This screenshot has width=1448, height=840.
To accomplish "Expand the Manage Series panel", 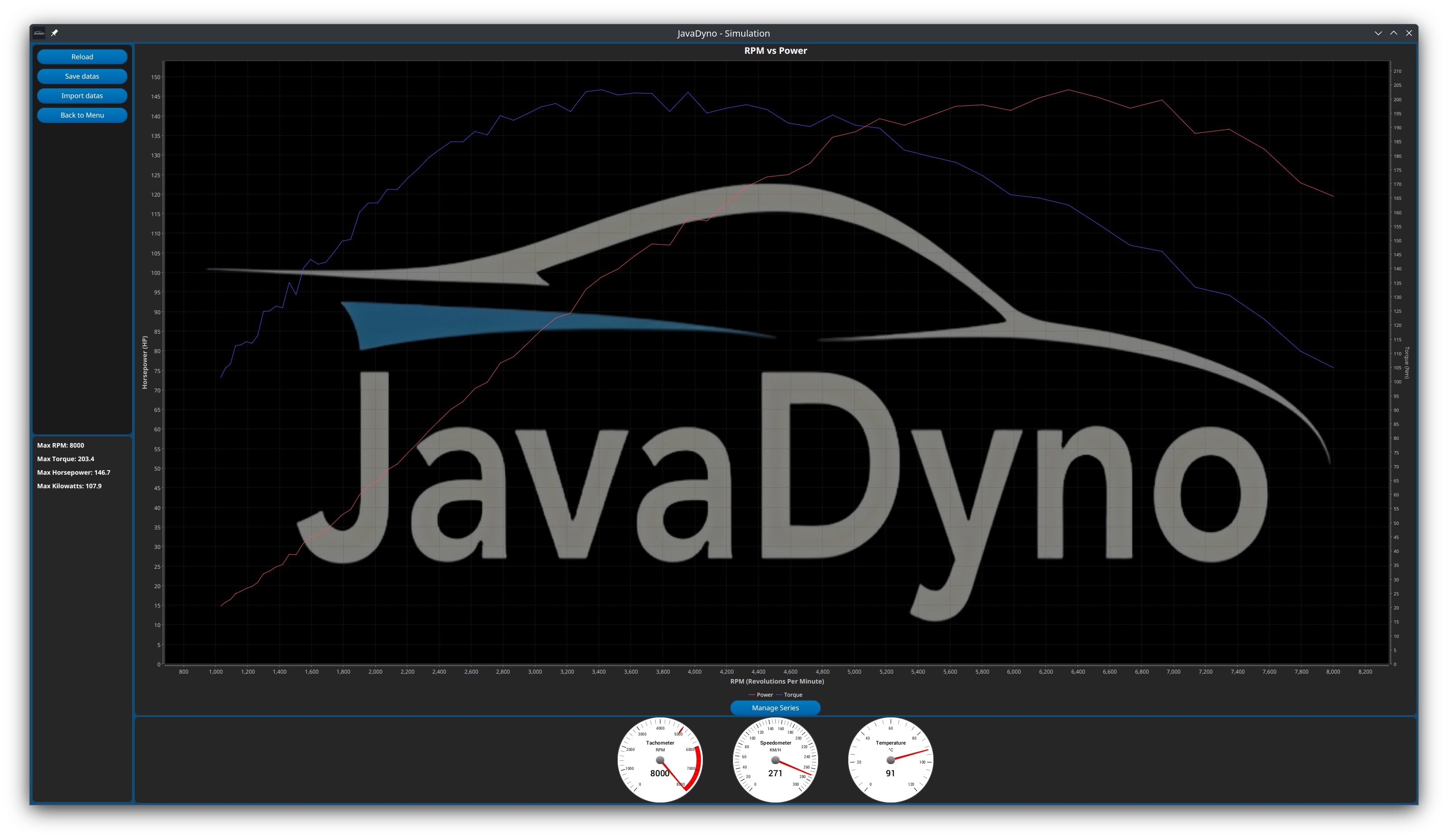I will (775, 708).
